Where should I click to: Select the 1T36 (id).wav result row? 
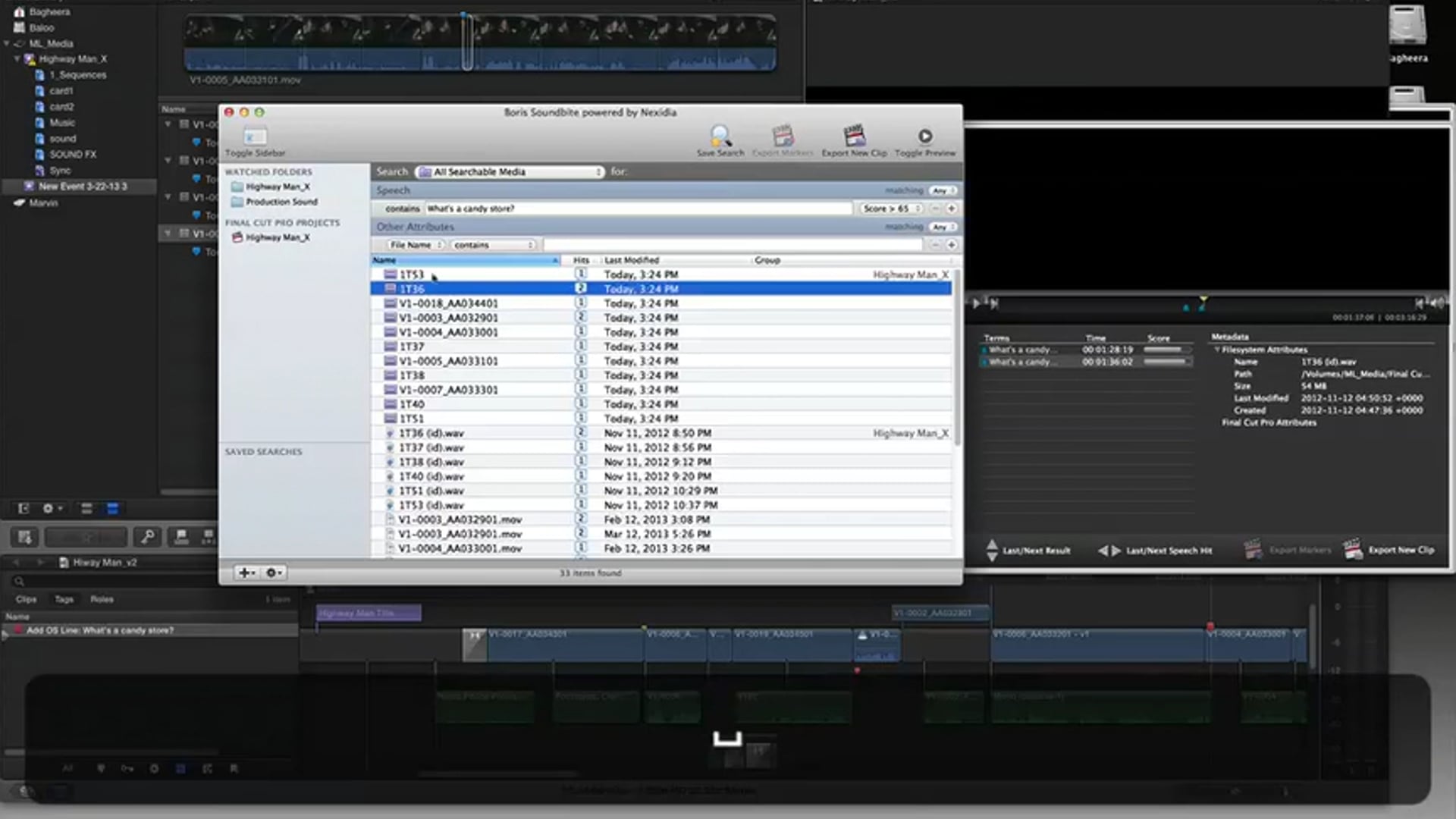pyautogui.click(x=661, y=433)
